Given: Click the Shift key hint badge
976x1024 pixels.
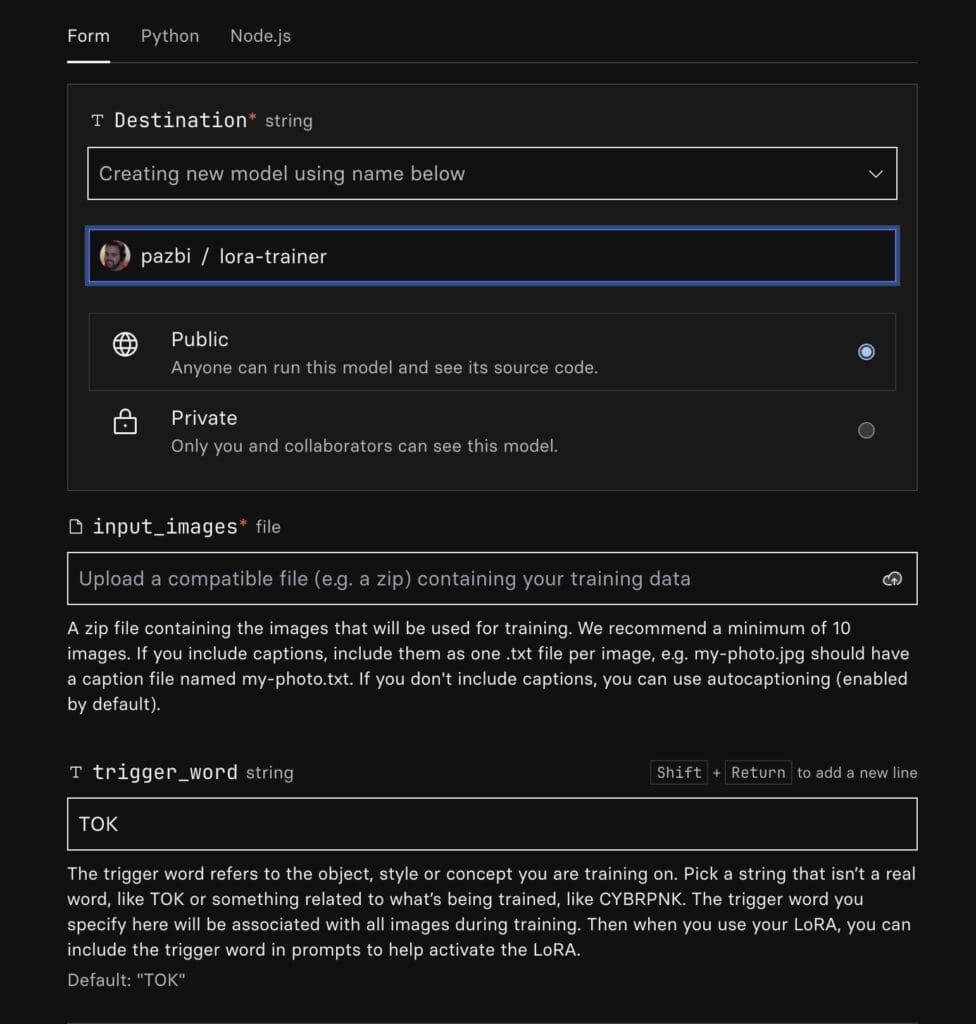Looking at the screenshot, I should click(679, 773).
